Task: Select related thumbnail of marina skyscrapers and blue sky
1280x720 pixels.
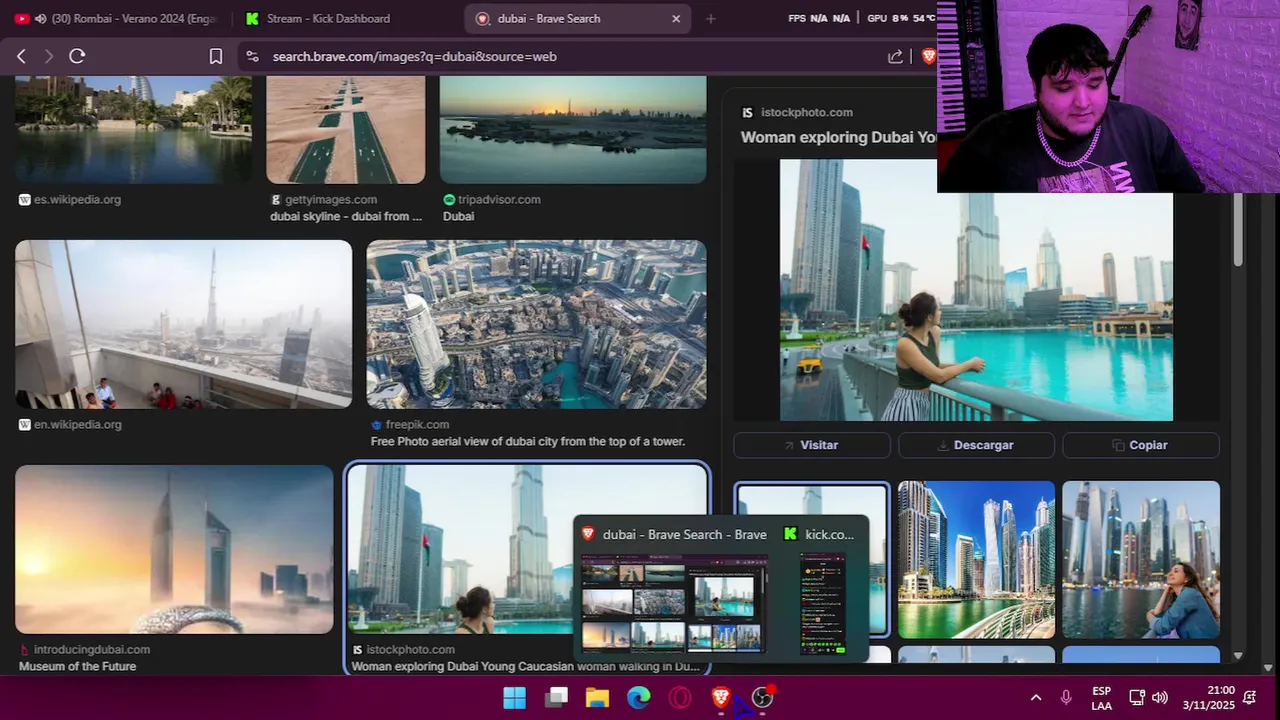Action: (976, 559)
